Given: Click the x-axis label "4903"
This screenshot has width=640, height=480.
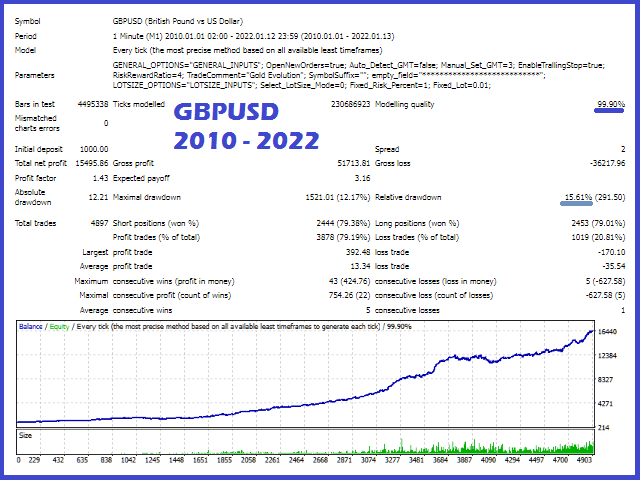Looking at the screenshot, I should click(584, 460).
